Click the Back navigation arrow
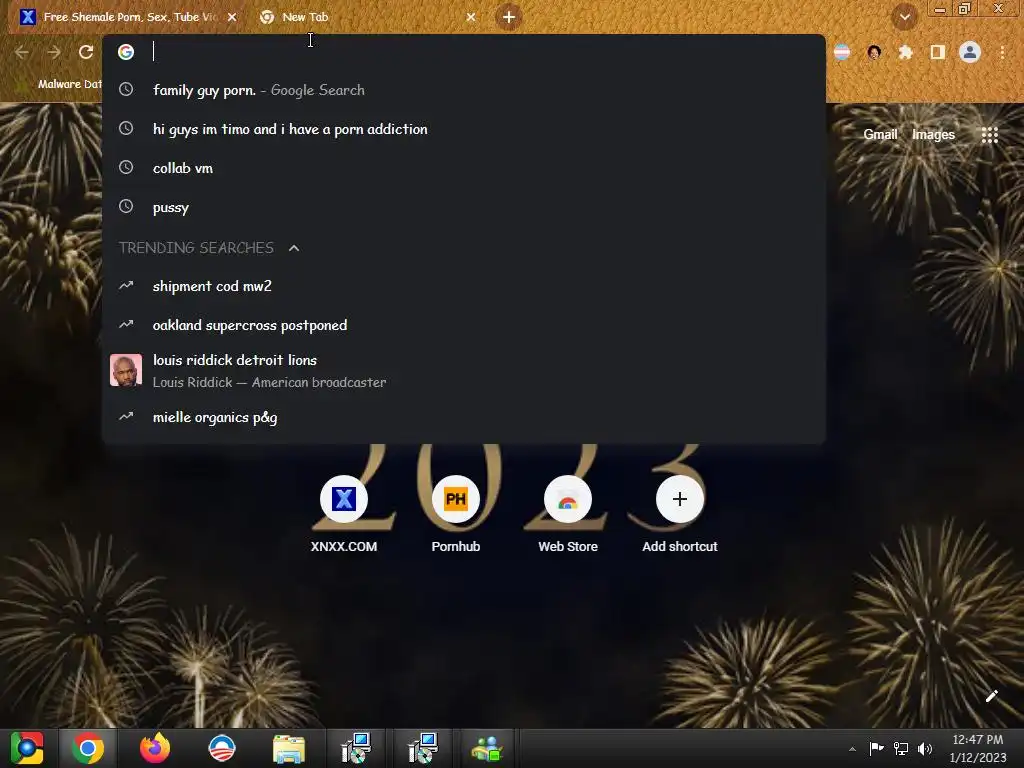1024x768 pixels. point(22,52)
